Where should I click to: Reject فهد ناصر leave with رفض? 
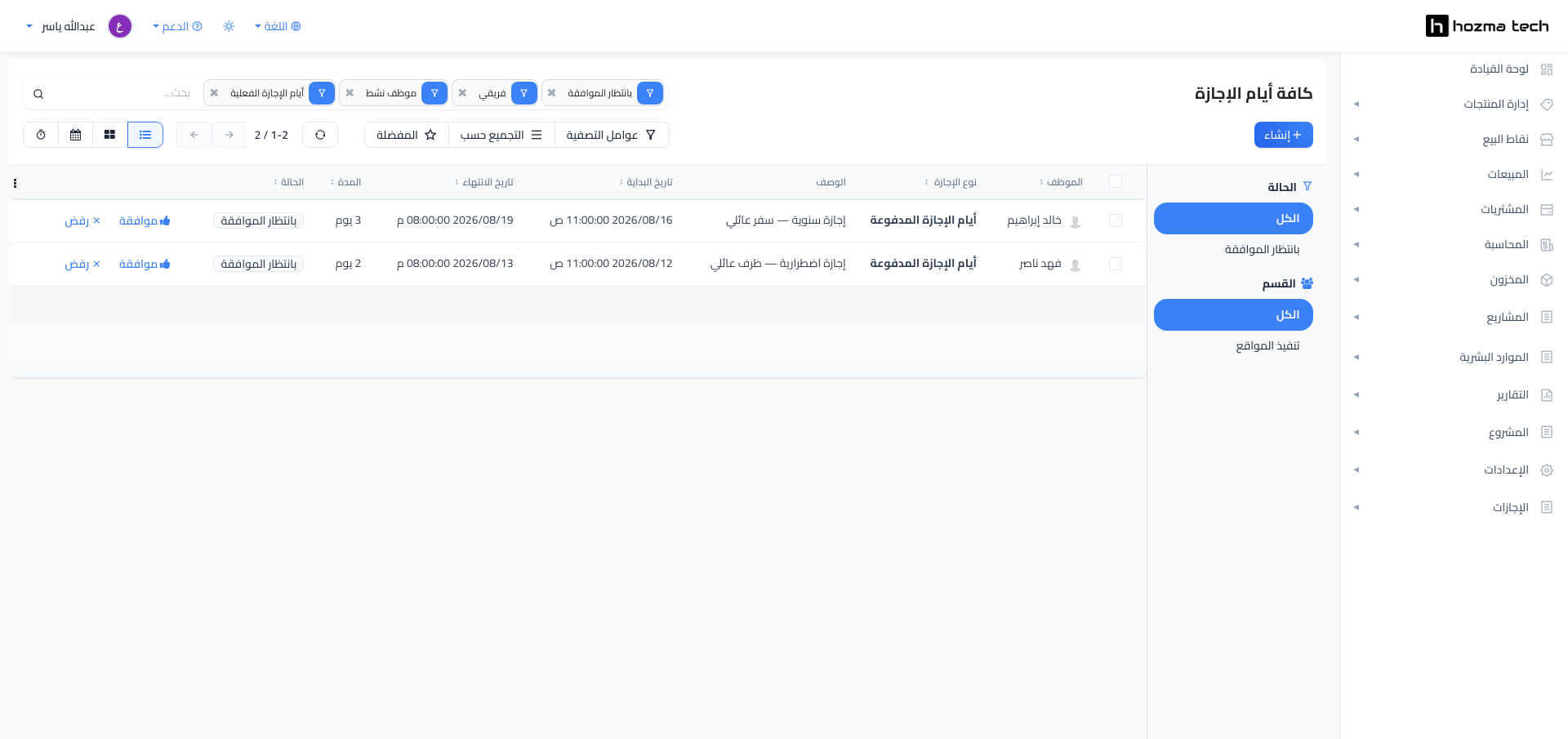(x=82, y=264)
